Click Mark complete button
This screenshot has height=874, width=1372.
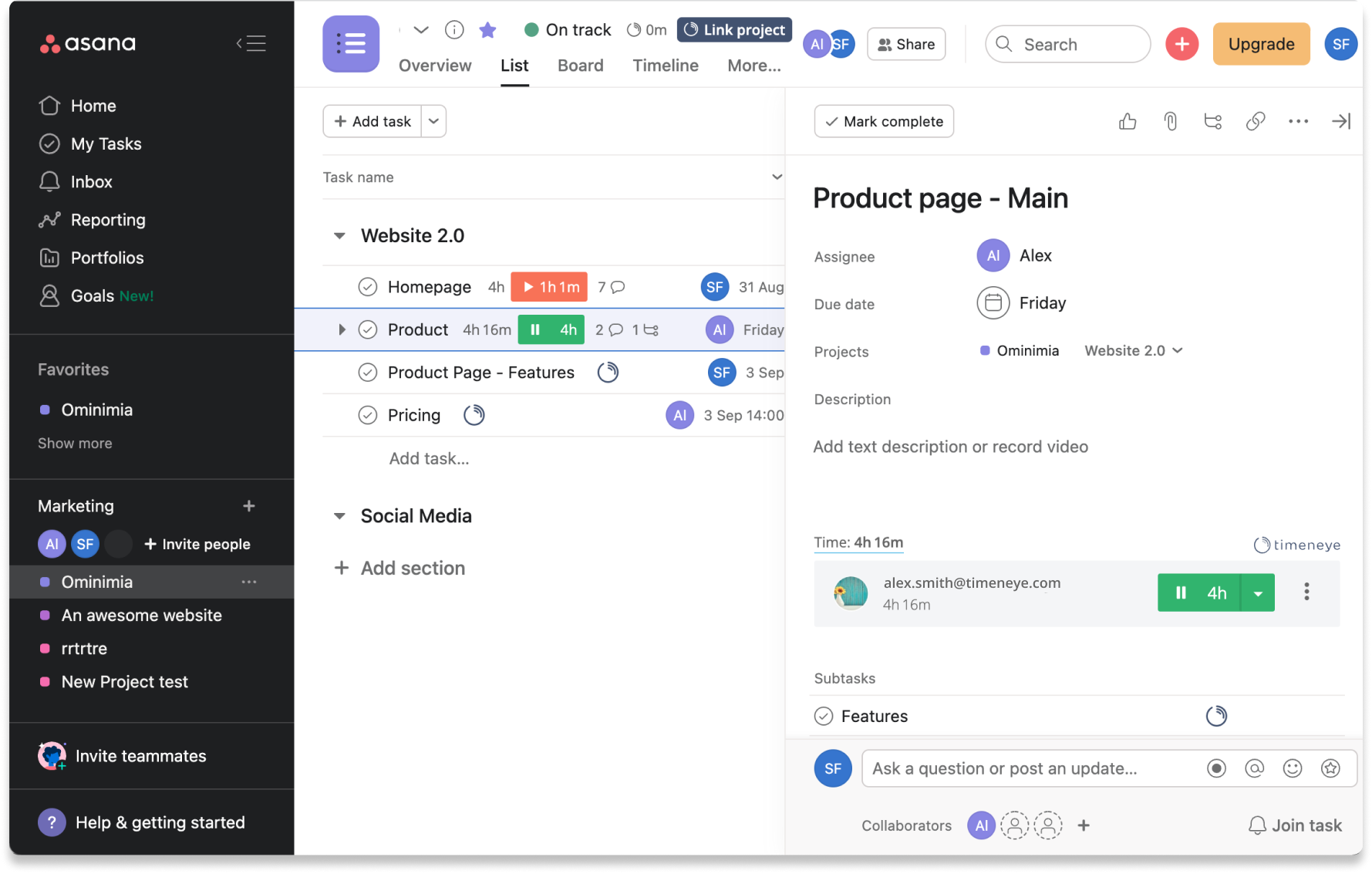tap(884, 121)
